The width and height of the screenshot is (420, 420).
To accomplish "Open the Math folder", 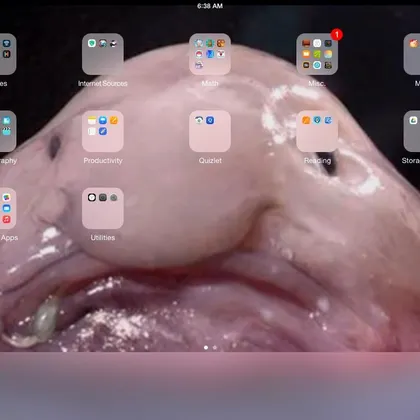I will pyautogui.click(x=210, y=54).
